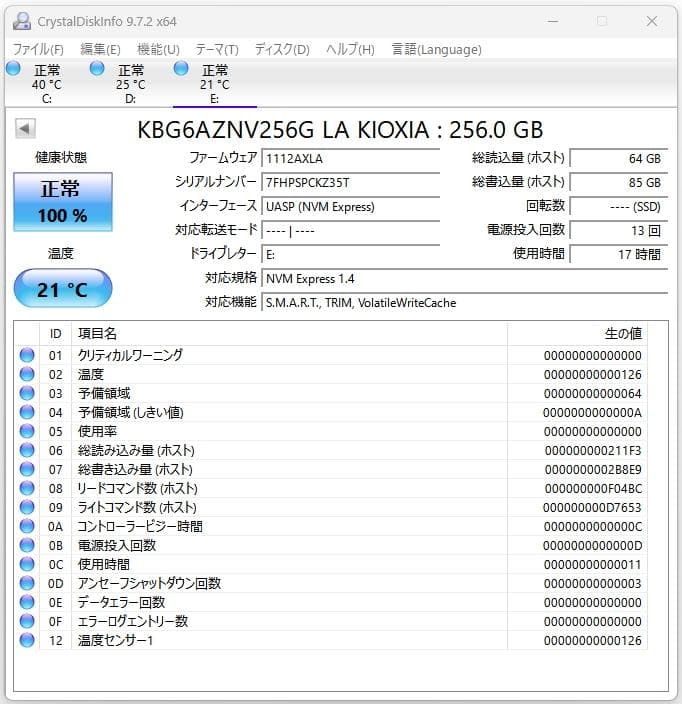
Task: Click the 項目名 column header
Action: pyautogui.click(x=289, y=334)
